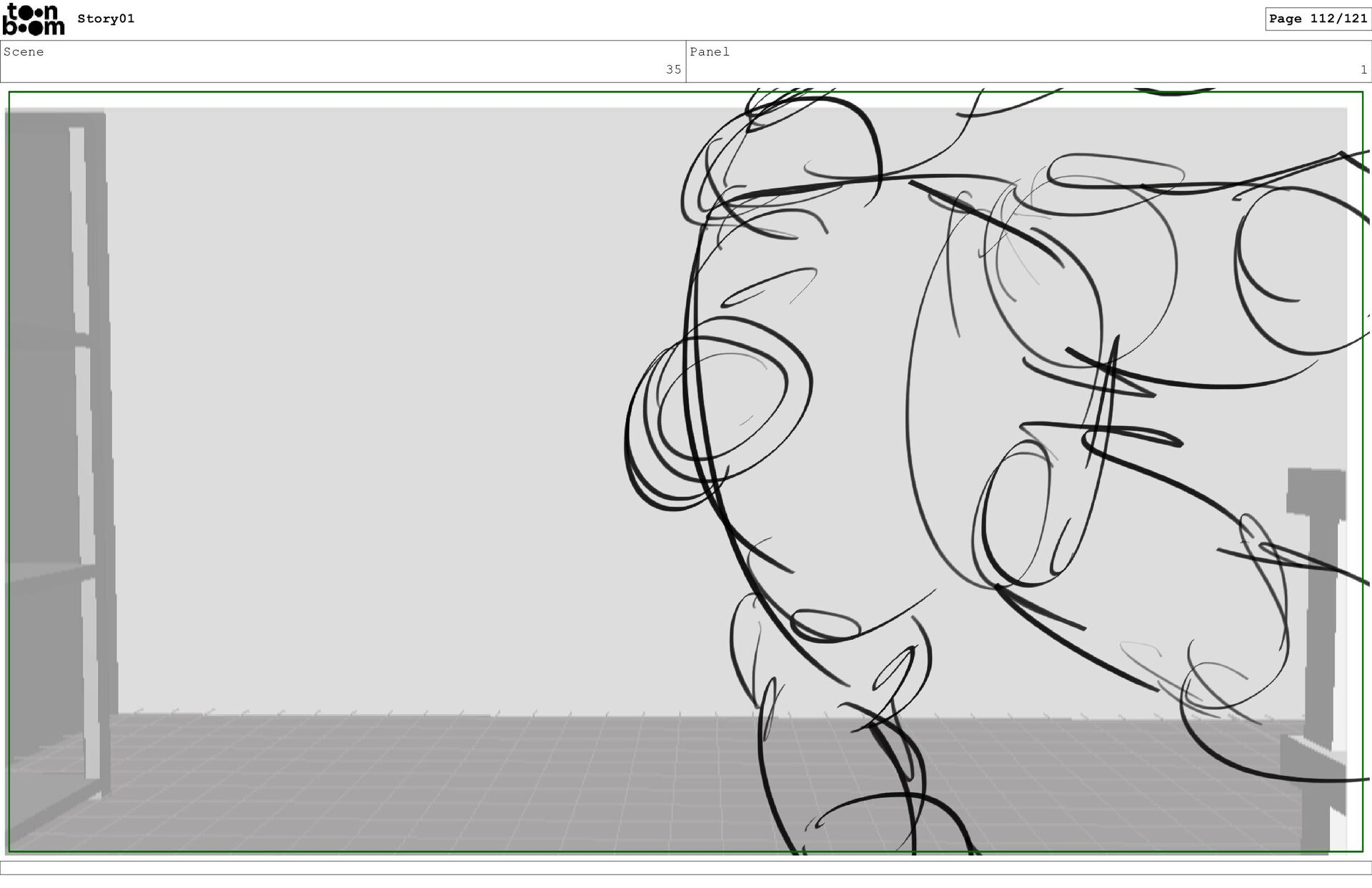Click the Panel cell in the header row
The width and height of the screenshot is (1372, 888).
pyautogui.click(x=1029, y=61)
